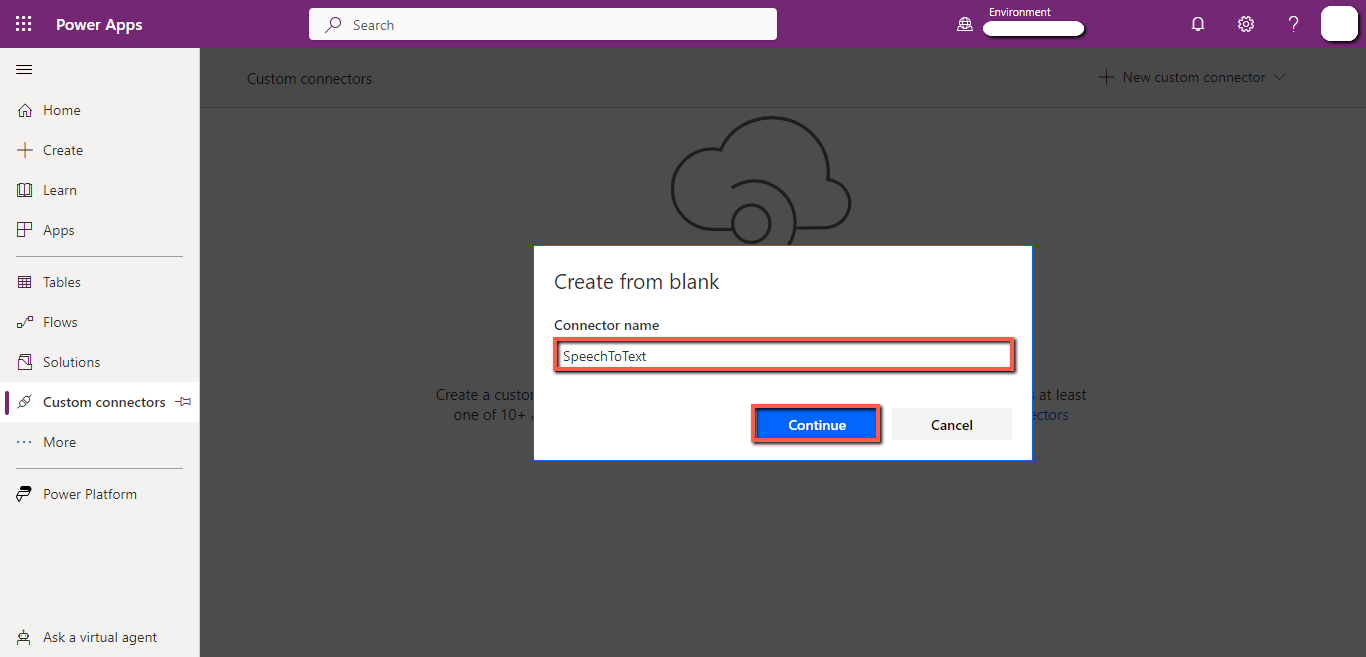This screenshot has height=657, width=1366.
Task: Open Tables in the navigation
Action: (62, 282)
